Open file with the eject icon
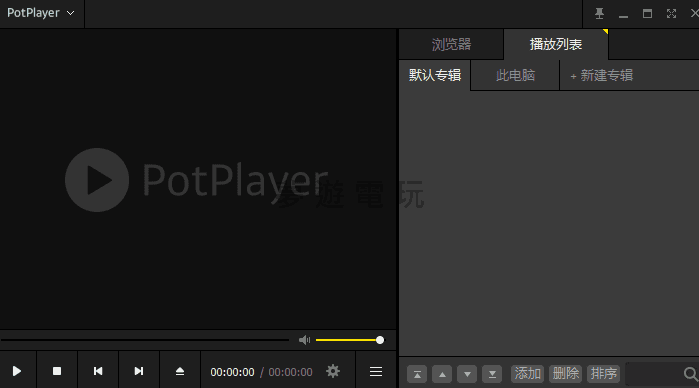 tap(180, 371)
